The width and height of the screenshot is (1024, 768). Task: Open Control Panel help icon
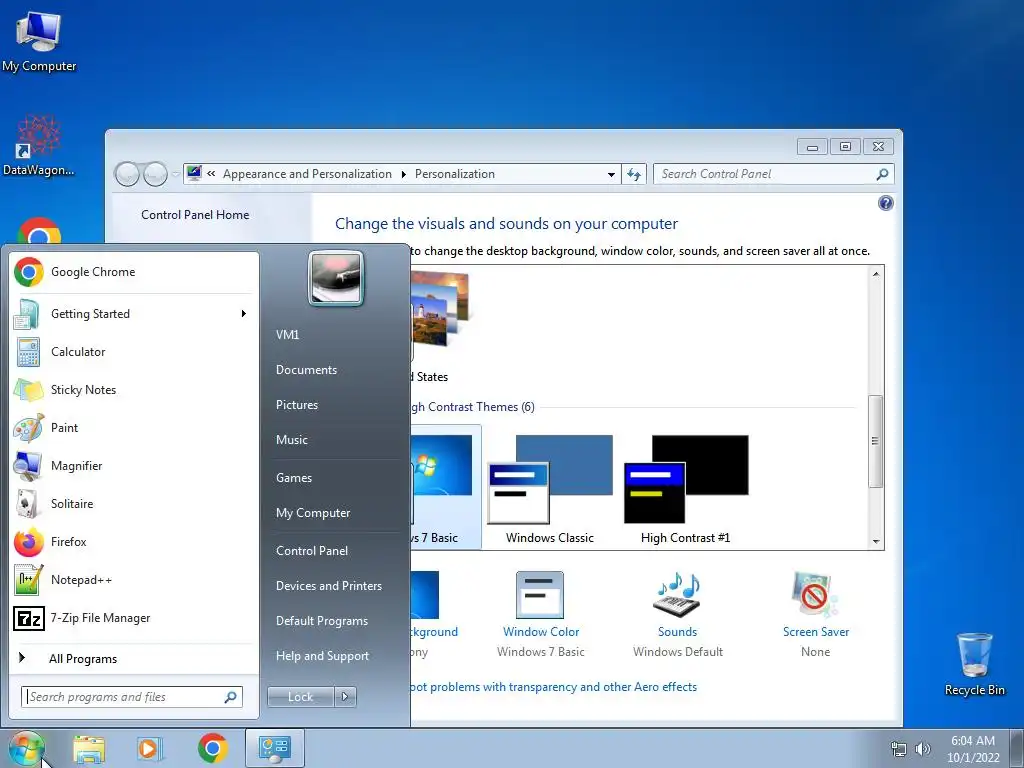(x=886, y=203)
